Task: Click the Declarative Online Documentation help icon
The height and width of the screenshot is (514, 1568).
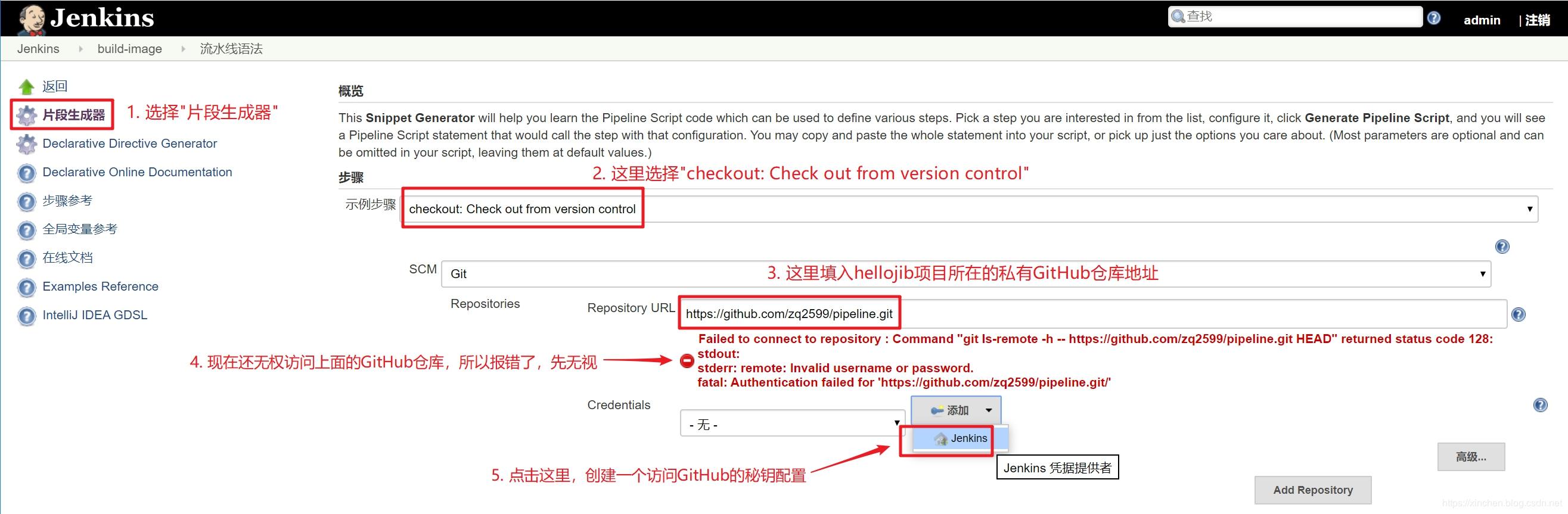Action: tap(26, 173)
